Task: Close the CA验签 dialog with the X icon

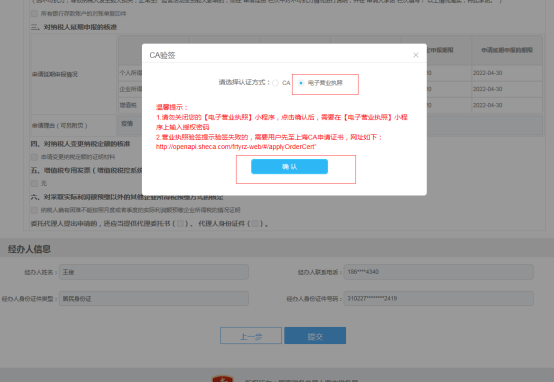Action: [x=416, y=55]
